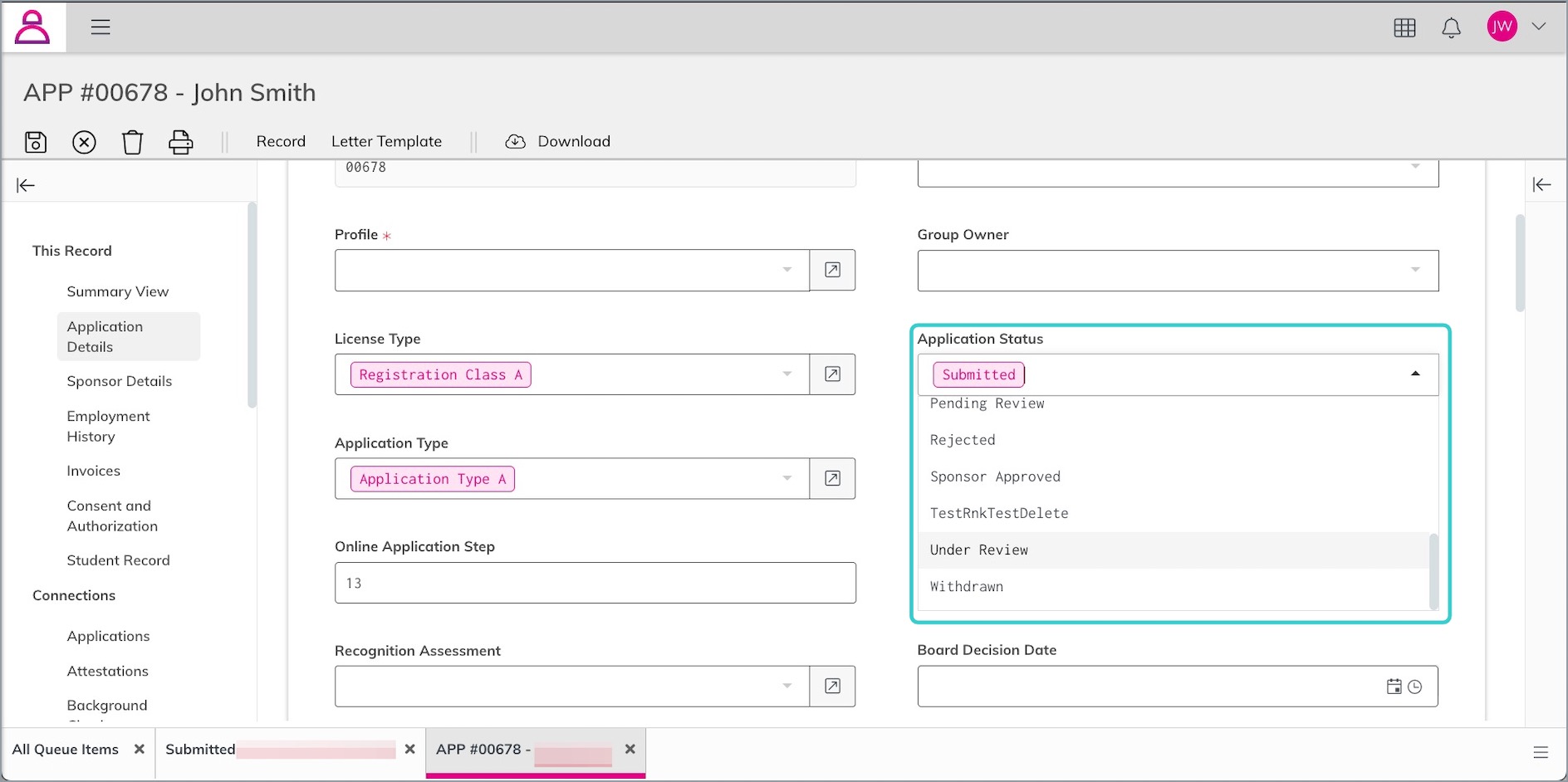Click the status dropdown list scrollbar
The height and width of the screenshot is (782, 1568).
[1433, 571]
